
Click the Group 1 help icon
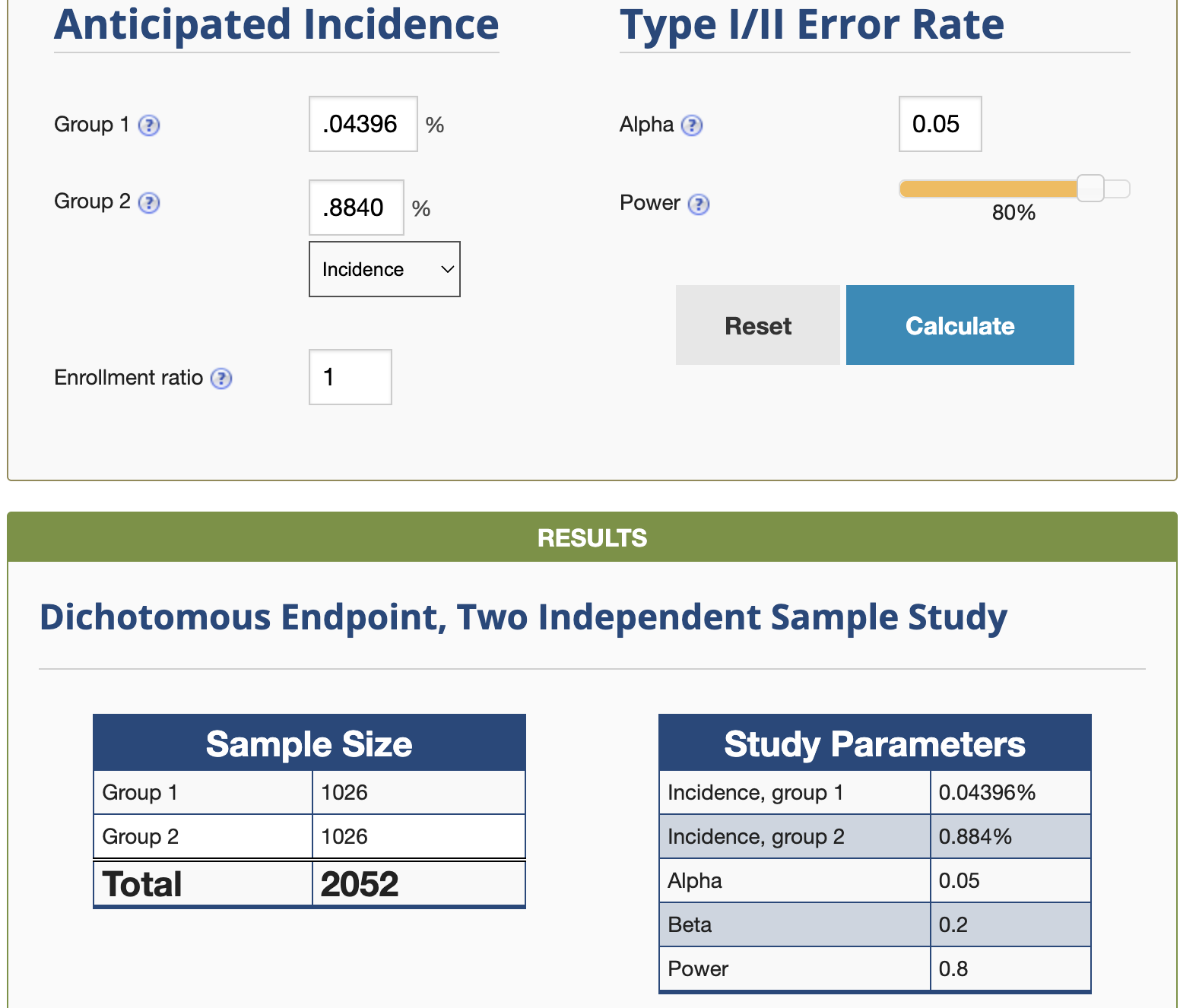pos(149,125)
